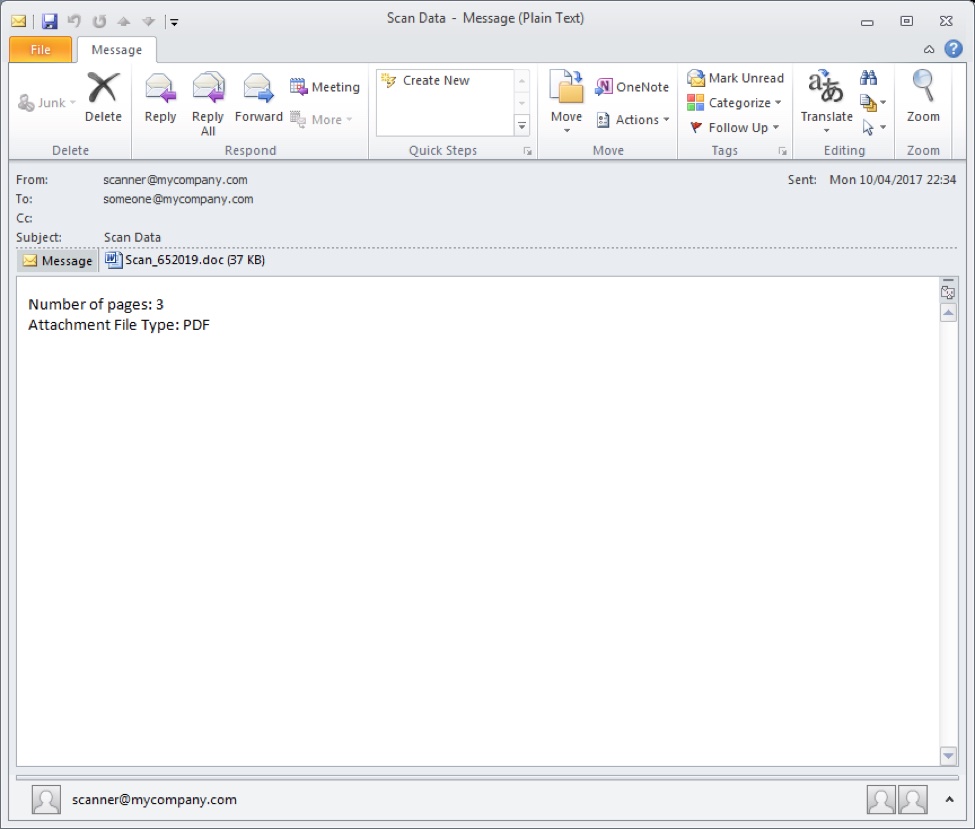975x829 pixels.
Task: Open the Junk dropdown
Action: [x=47, y=103]
